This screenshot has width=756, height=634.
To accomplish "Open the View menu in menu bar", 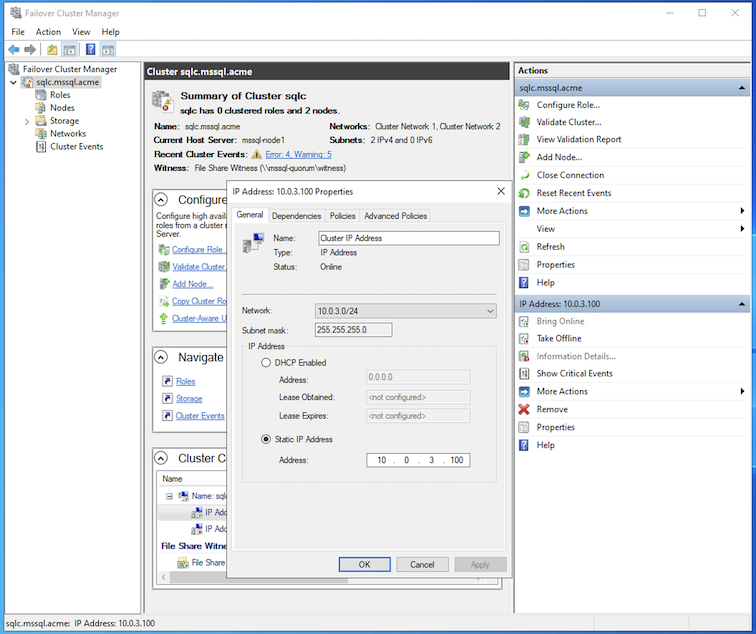I will 81,32.
